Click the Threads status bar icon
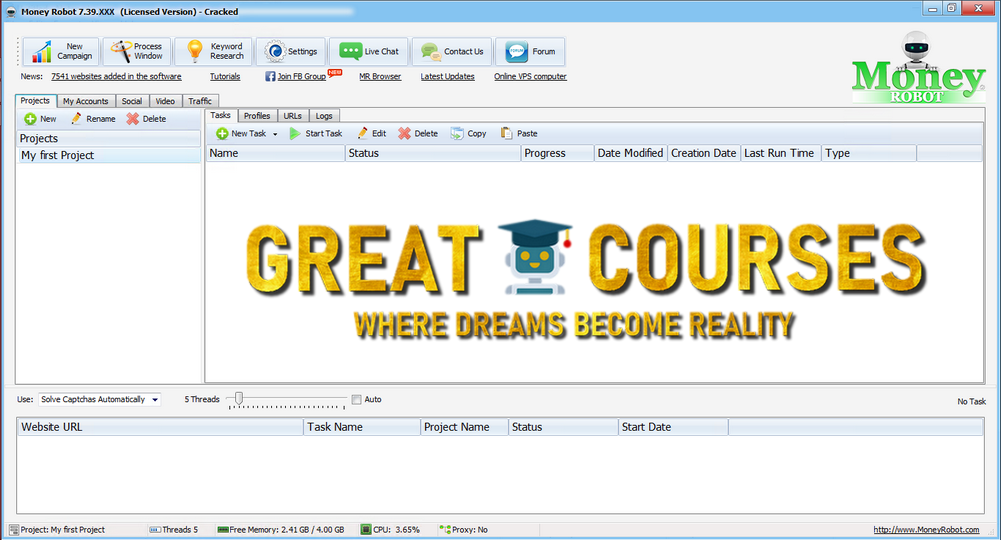The width and height of the screenshot is (1001, 540). (x=154, y=530)
